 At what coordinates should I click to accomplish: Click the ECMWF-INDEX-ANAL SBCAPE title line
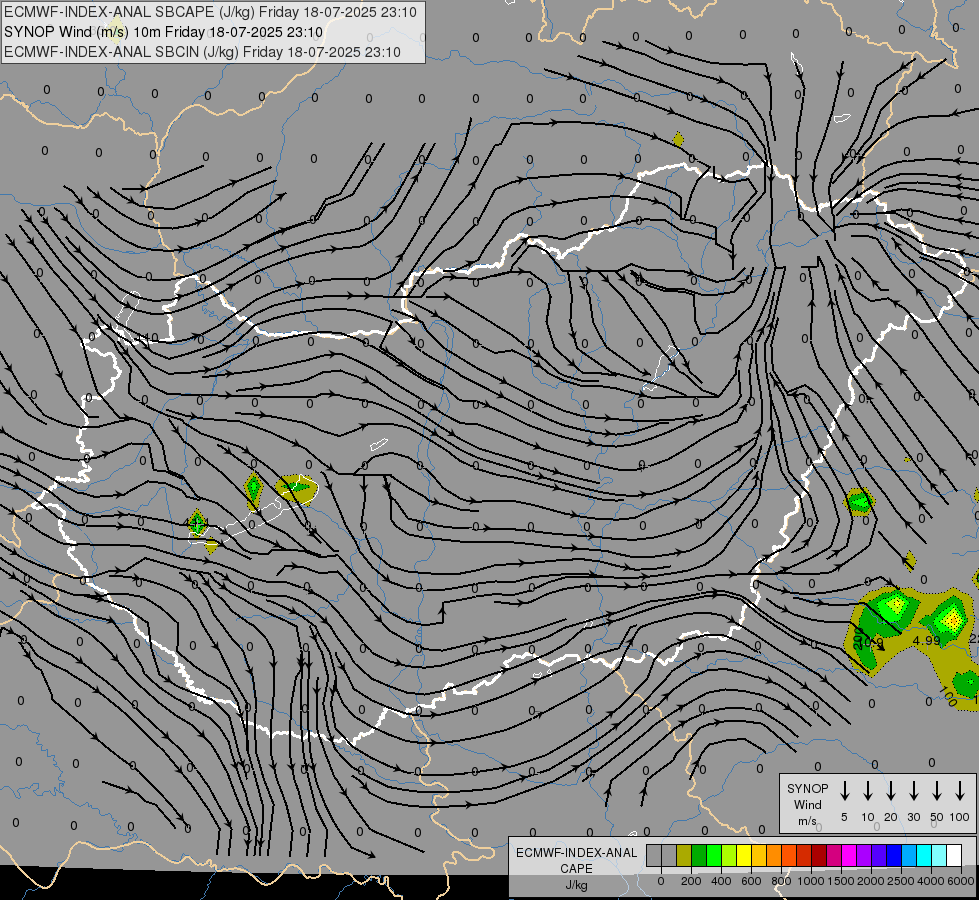point(210,12)
